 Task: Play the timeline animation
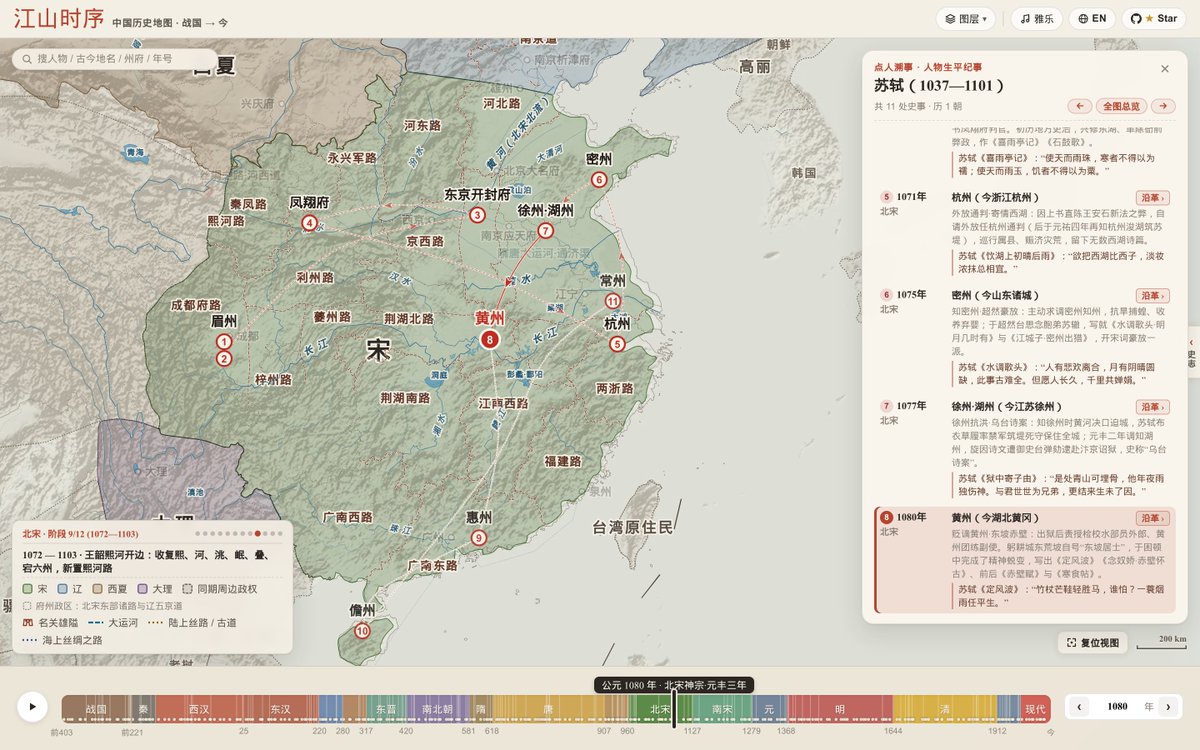click(x=32, y=706)
